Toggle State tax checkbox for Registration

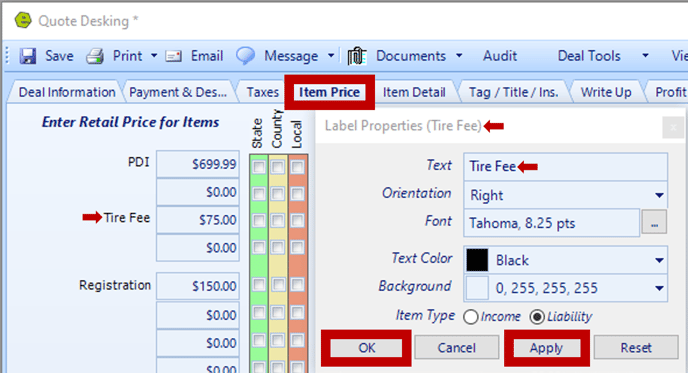tap(259, 285)
